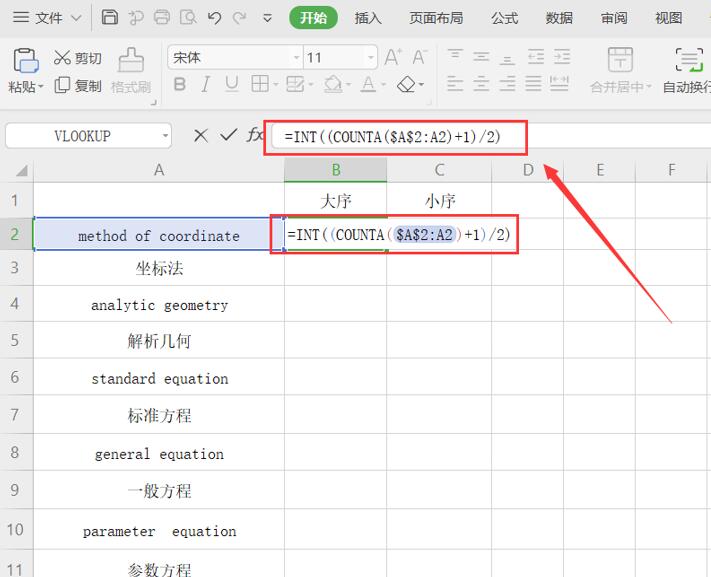The height and width of the screenshot is (577, 711).
Task: Click distributed alignment icon
Action: pyautogui.click(x=559, y=84)
